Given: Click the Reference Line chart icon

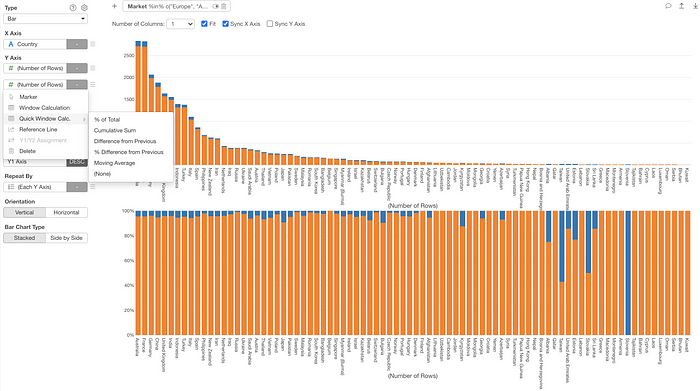Looking at the screenshot, I should tap(11, 129).
